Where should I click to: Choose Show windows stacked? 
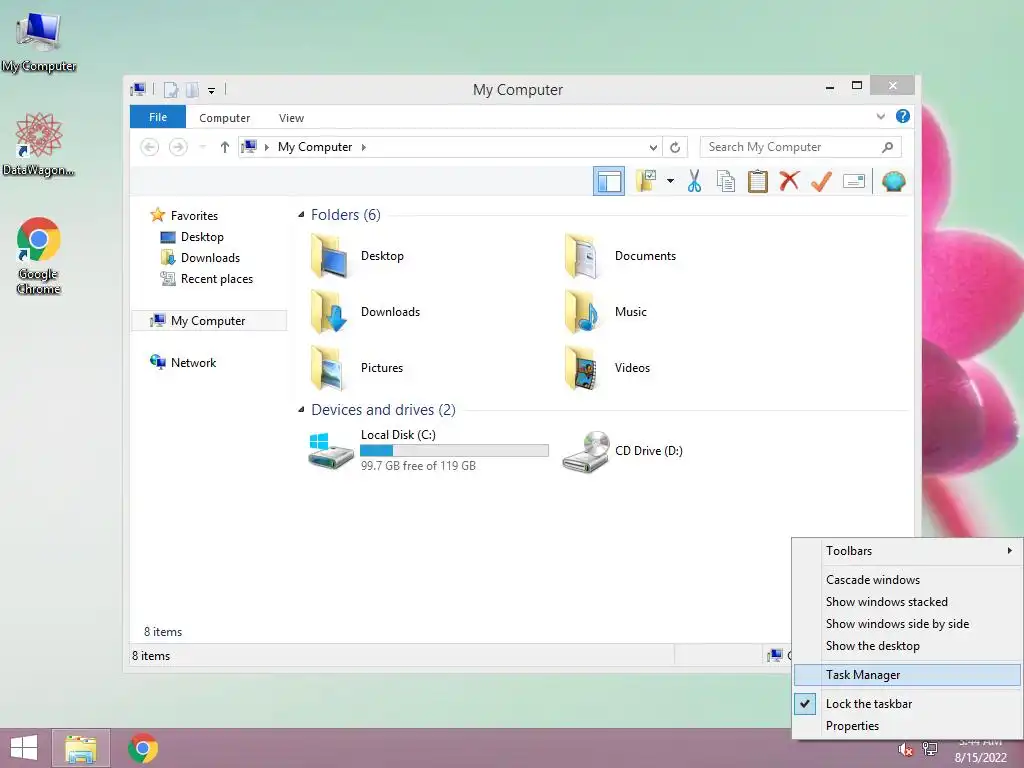907,601
